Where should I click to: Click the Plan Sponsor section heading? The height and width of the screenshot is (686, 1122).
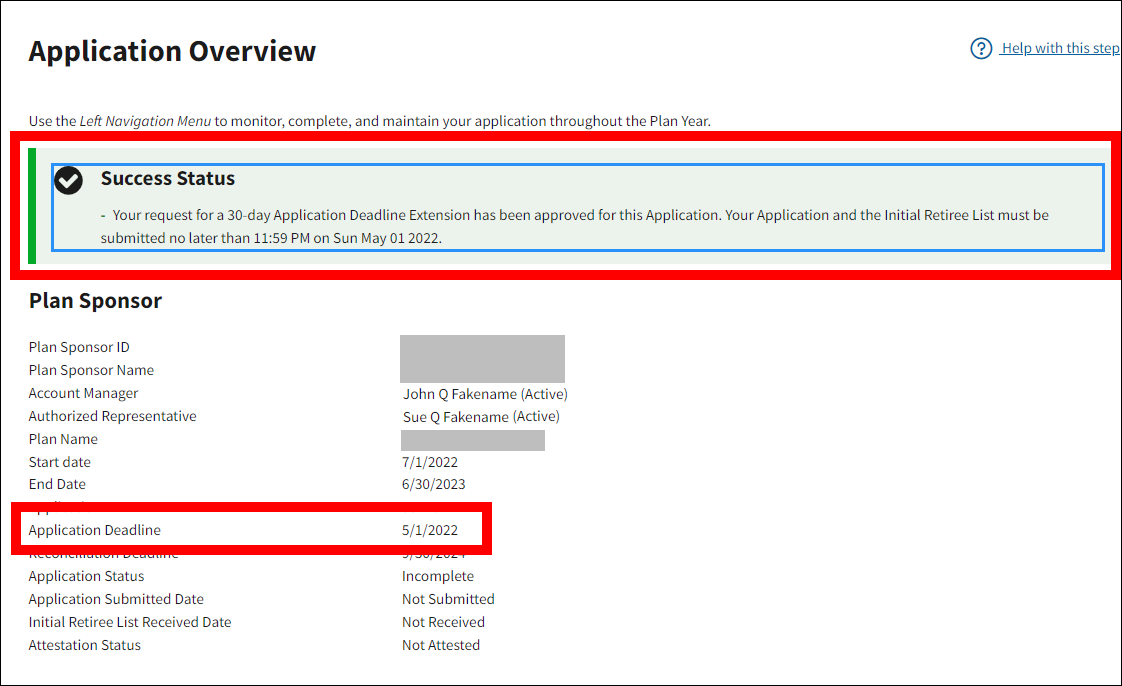95,301
